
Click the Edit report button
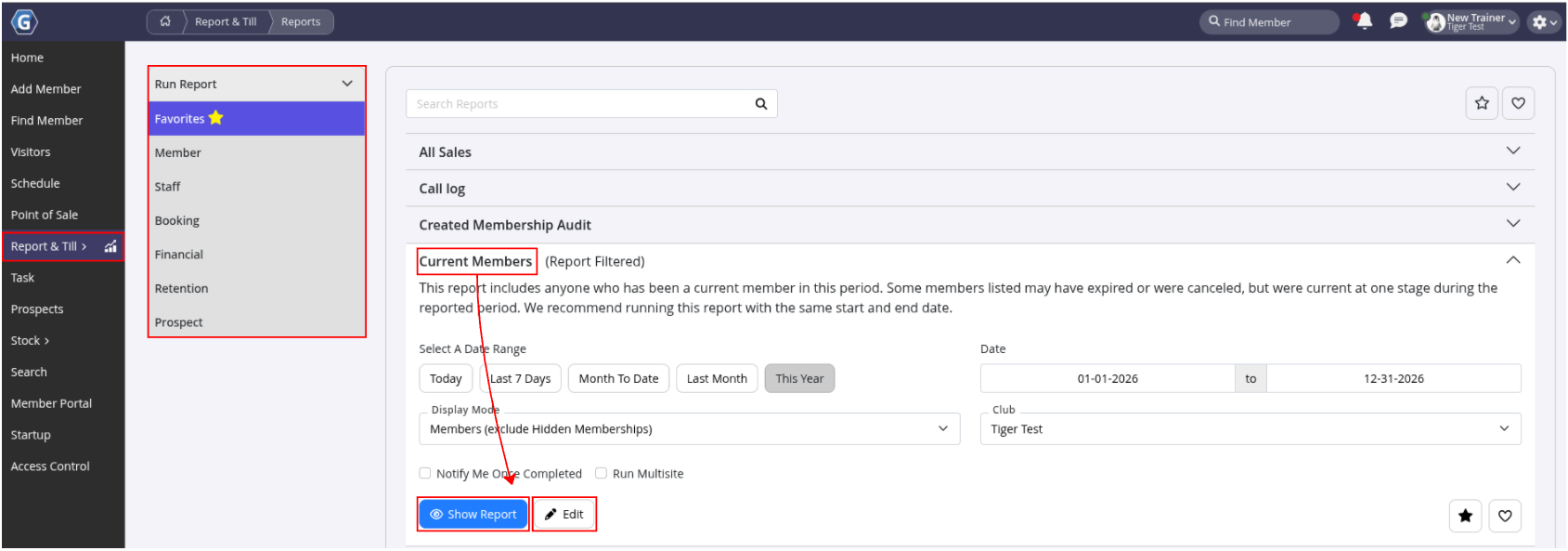click(x=564, y=514)
